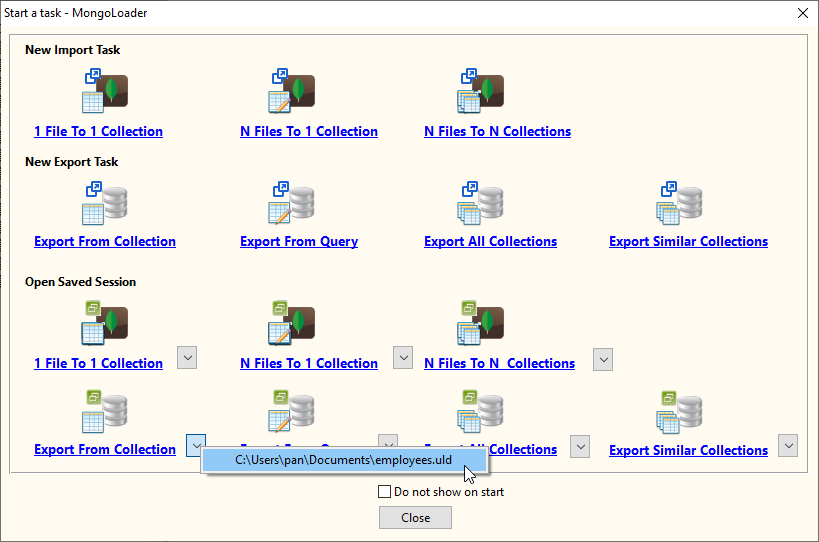Open the Export From Collection link under New Export Task

click(104, 242)
